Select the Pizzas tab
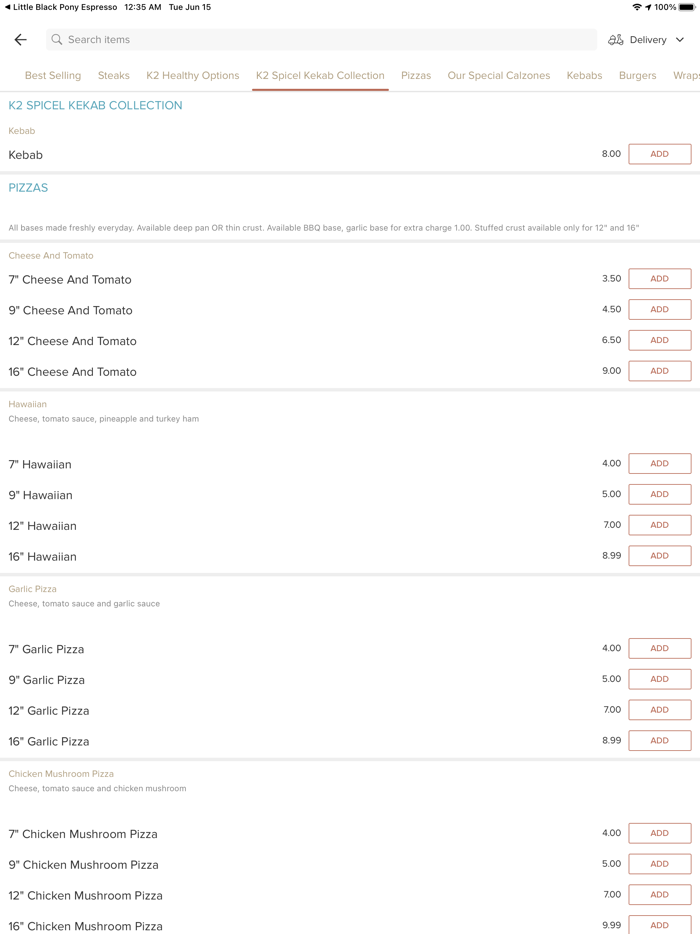700x934 pixels. [x=416, y=76]
